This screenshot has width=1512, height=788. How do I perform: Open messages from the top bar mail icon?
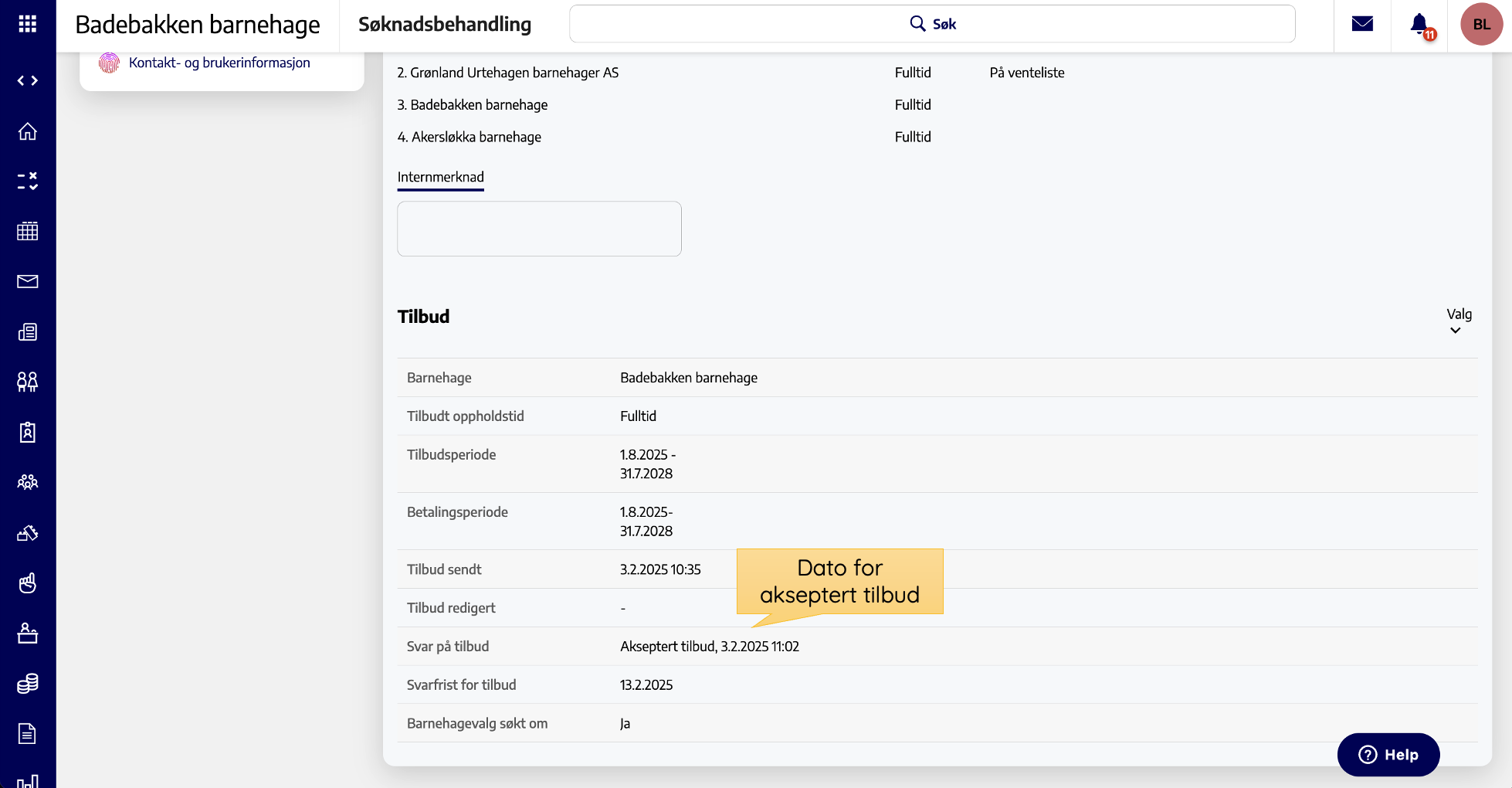1362,24
